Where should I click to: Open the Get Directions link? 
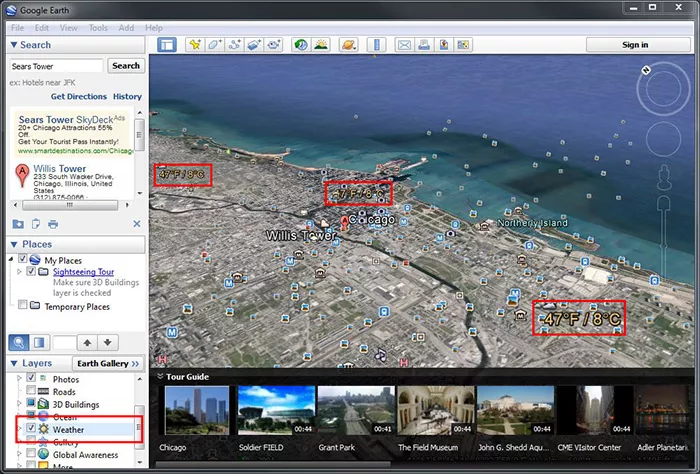[x=79, y=96]
